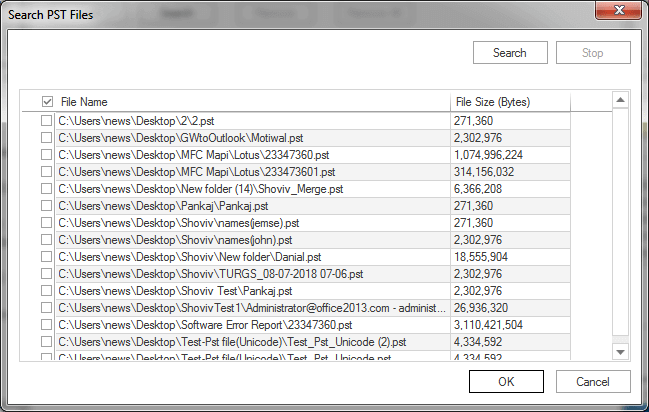Click the Cancel button

point(593,381)
